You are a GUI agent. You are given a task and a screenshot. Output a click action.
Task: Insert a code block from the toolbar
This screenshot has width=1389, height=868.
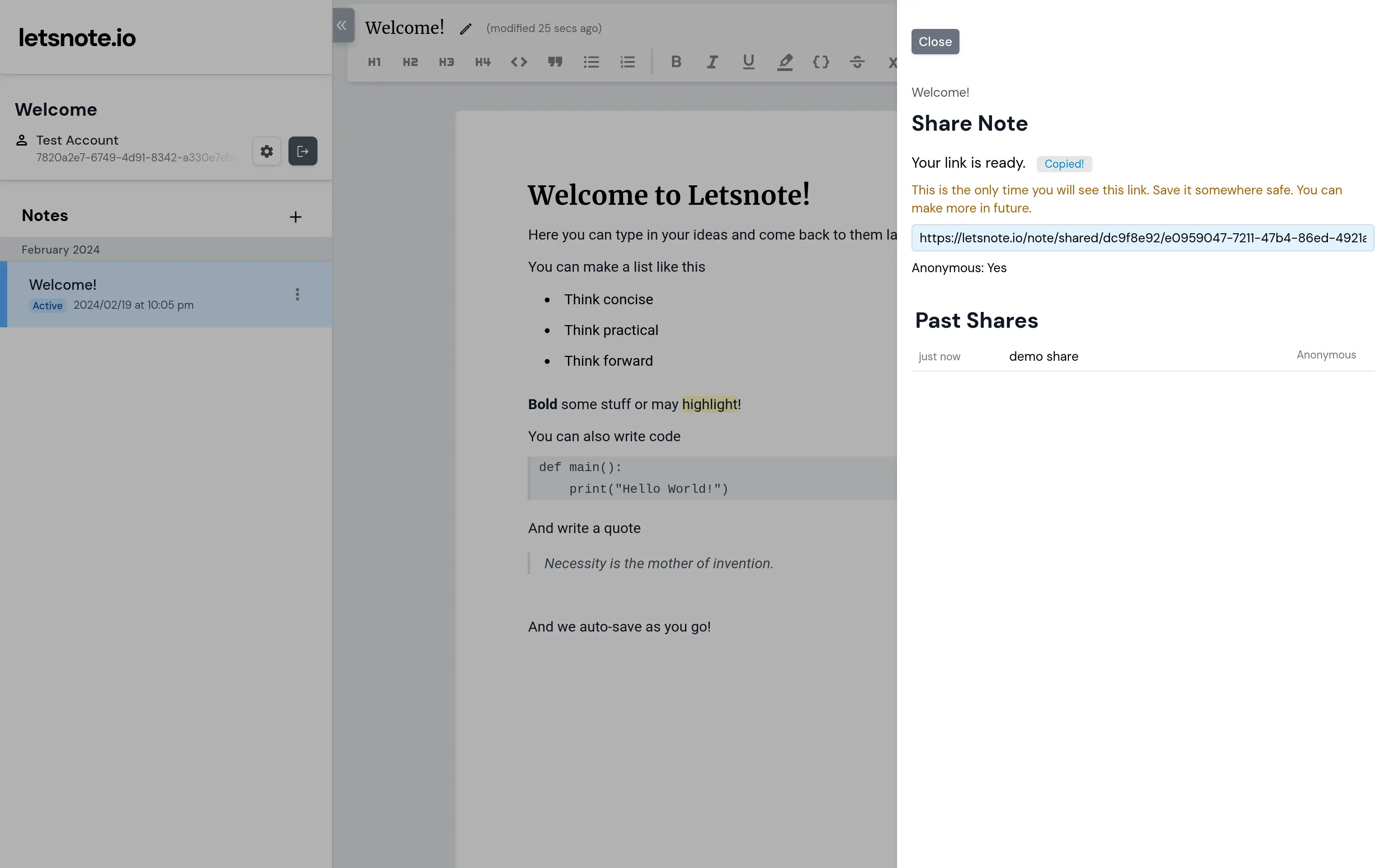coord(518,62)
